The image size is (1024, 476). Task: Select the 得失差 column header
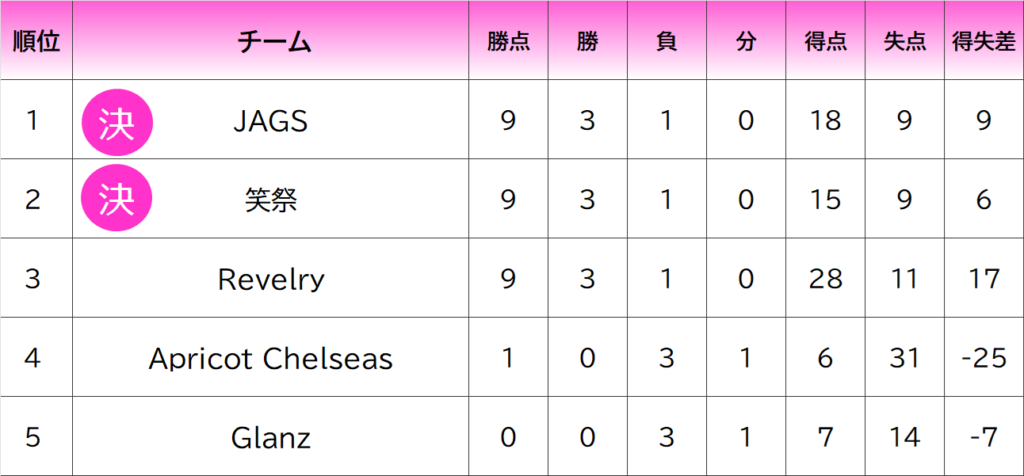(983, 42)
